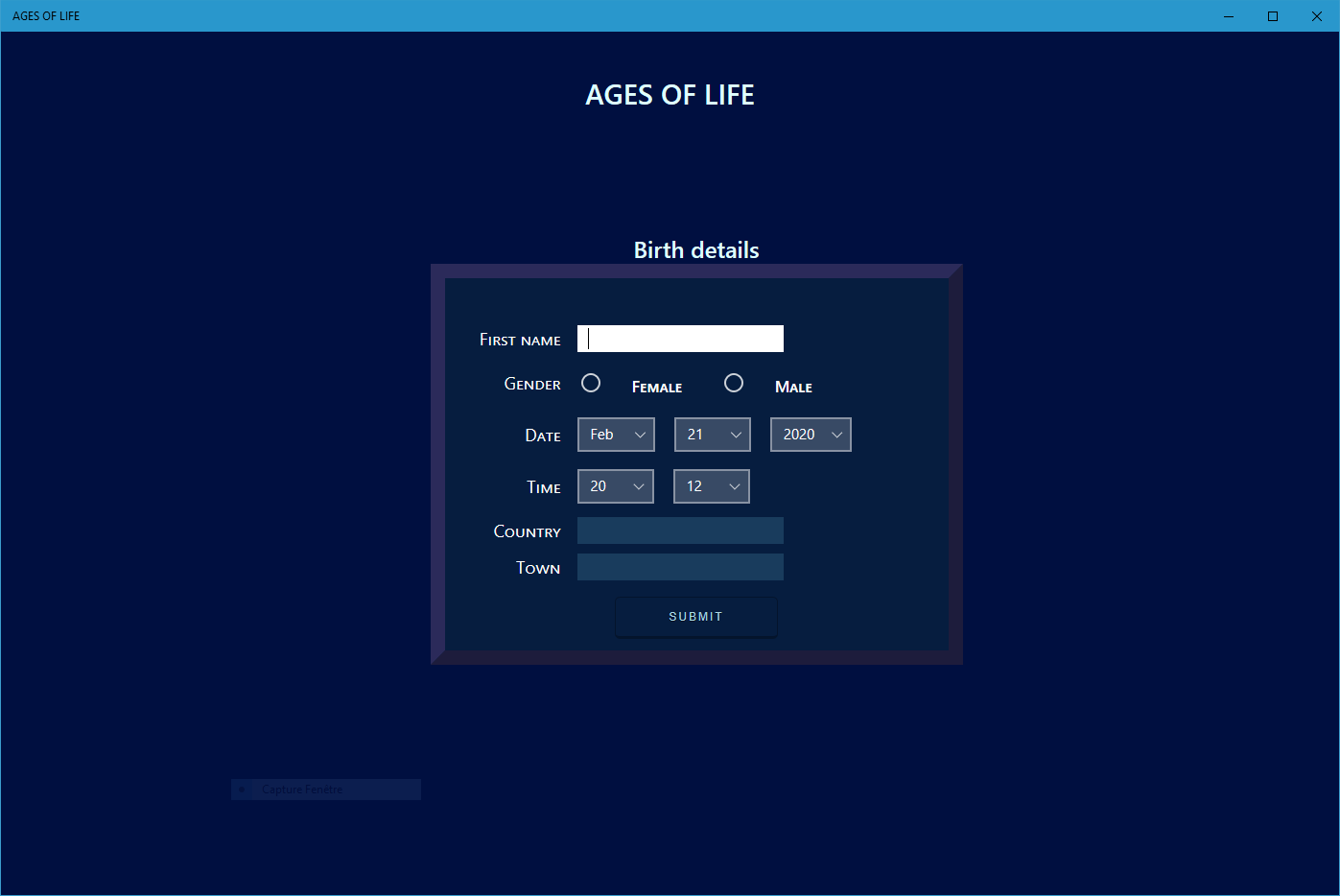The height and width of the screenshot is (896, 1340).
Task: Open the day combo box showing 21
Action: [712, 434]
